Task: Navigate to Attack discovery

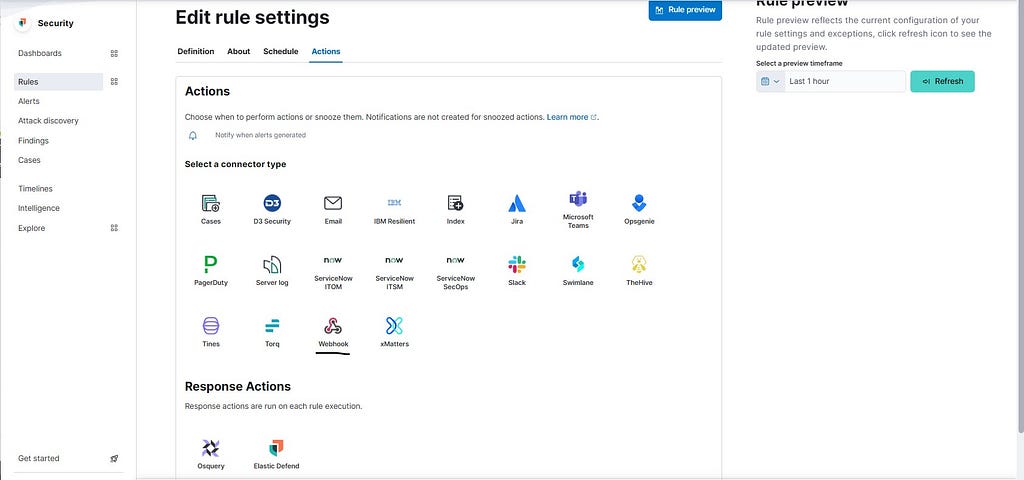Action: point(48,121)
